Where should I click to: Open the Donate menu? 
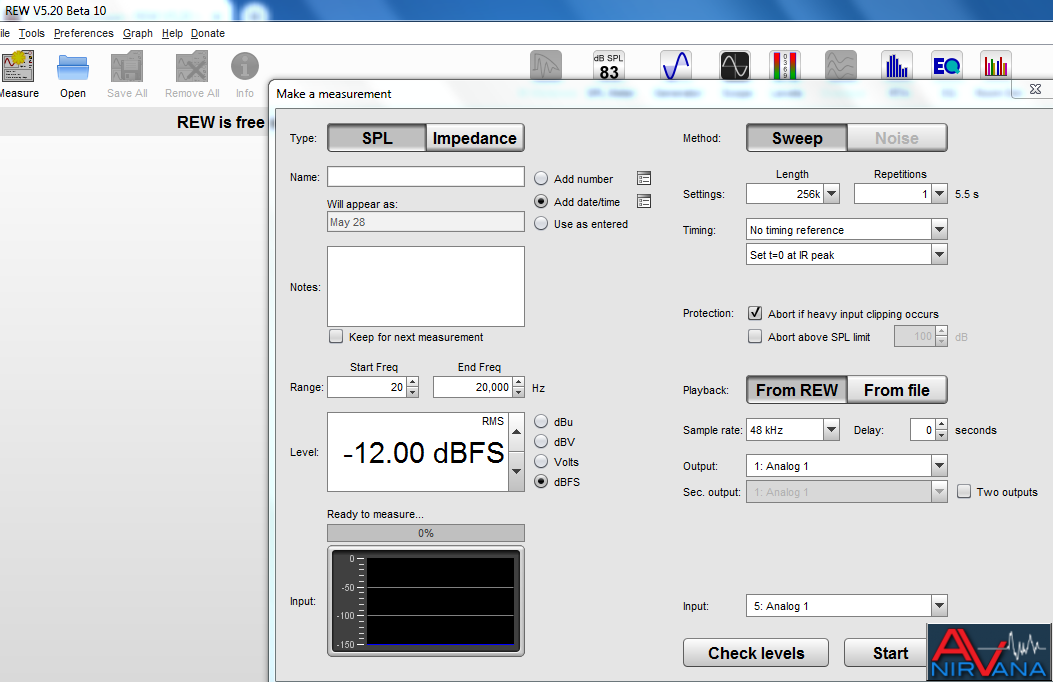[208, 33]
